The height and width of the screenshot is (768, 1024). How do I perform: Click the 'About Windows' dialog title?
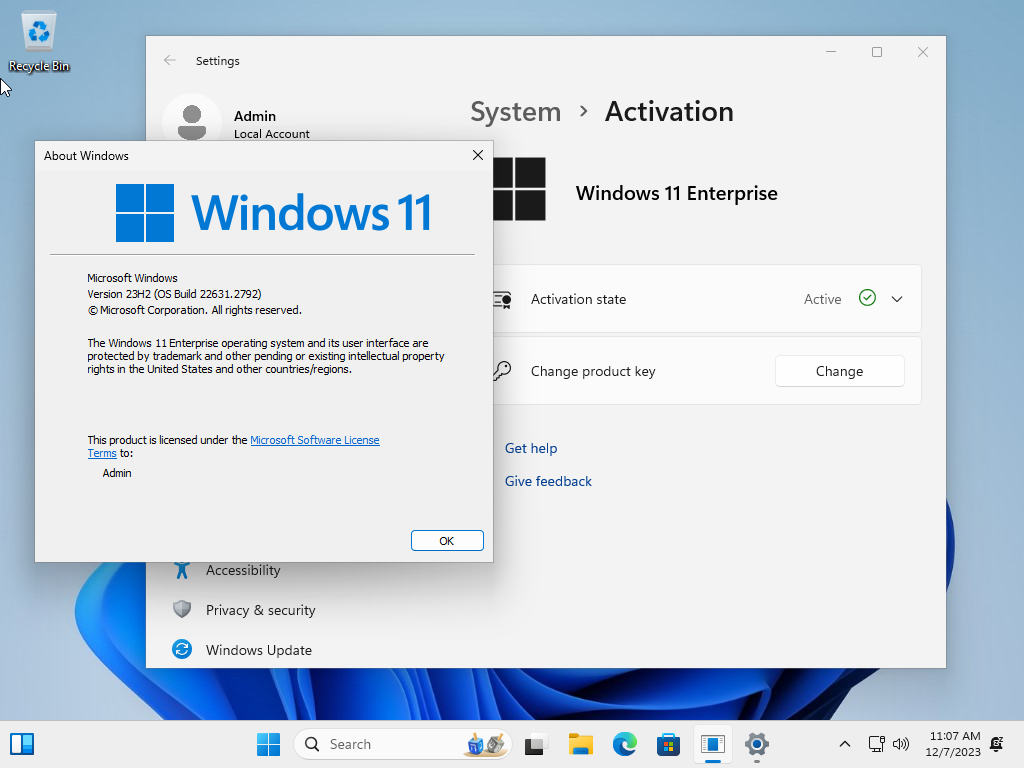[86, 155]
